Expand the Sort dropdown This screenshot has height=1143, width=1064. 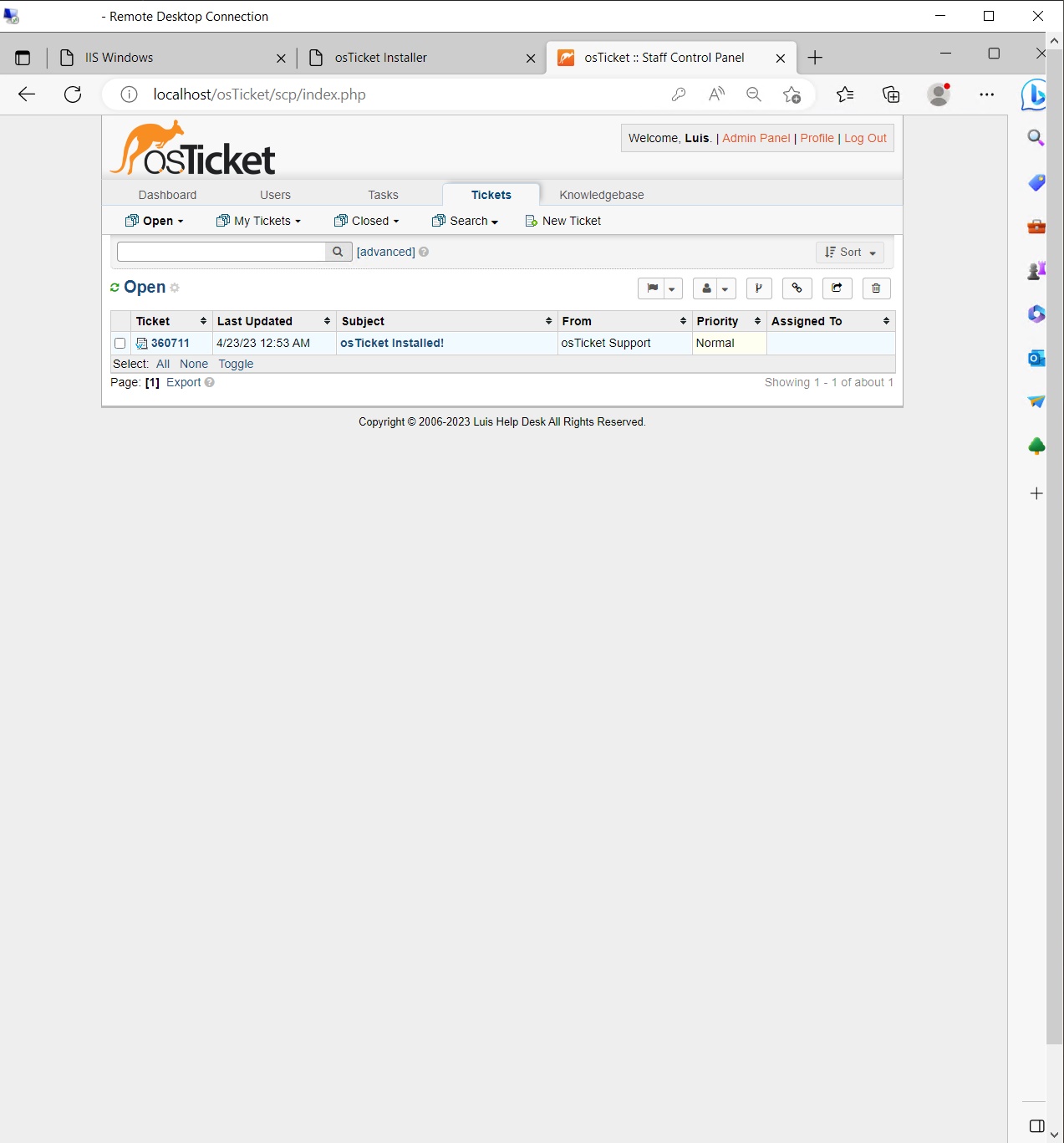pyautogui.click(x=849, y=252)
